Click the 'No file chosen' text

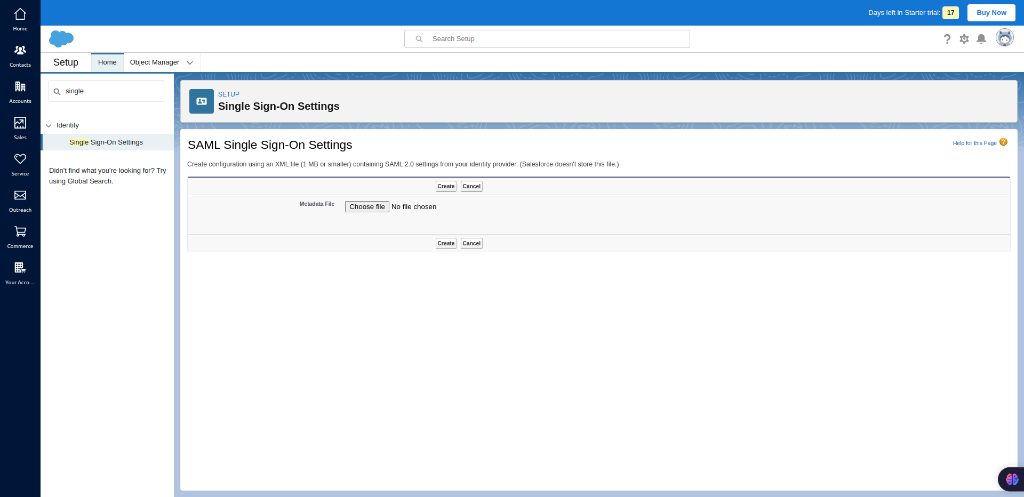click(x=414, y=206)
